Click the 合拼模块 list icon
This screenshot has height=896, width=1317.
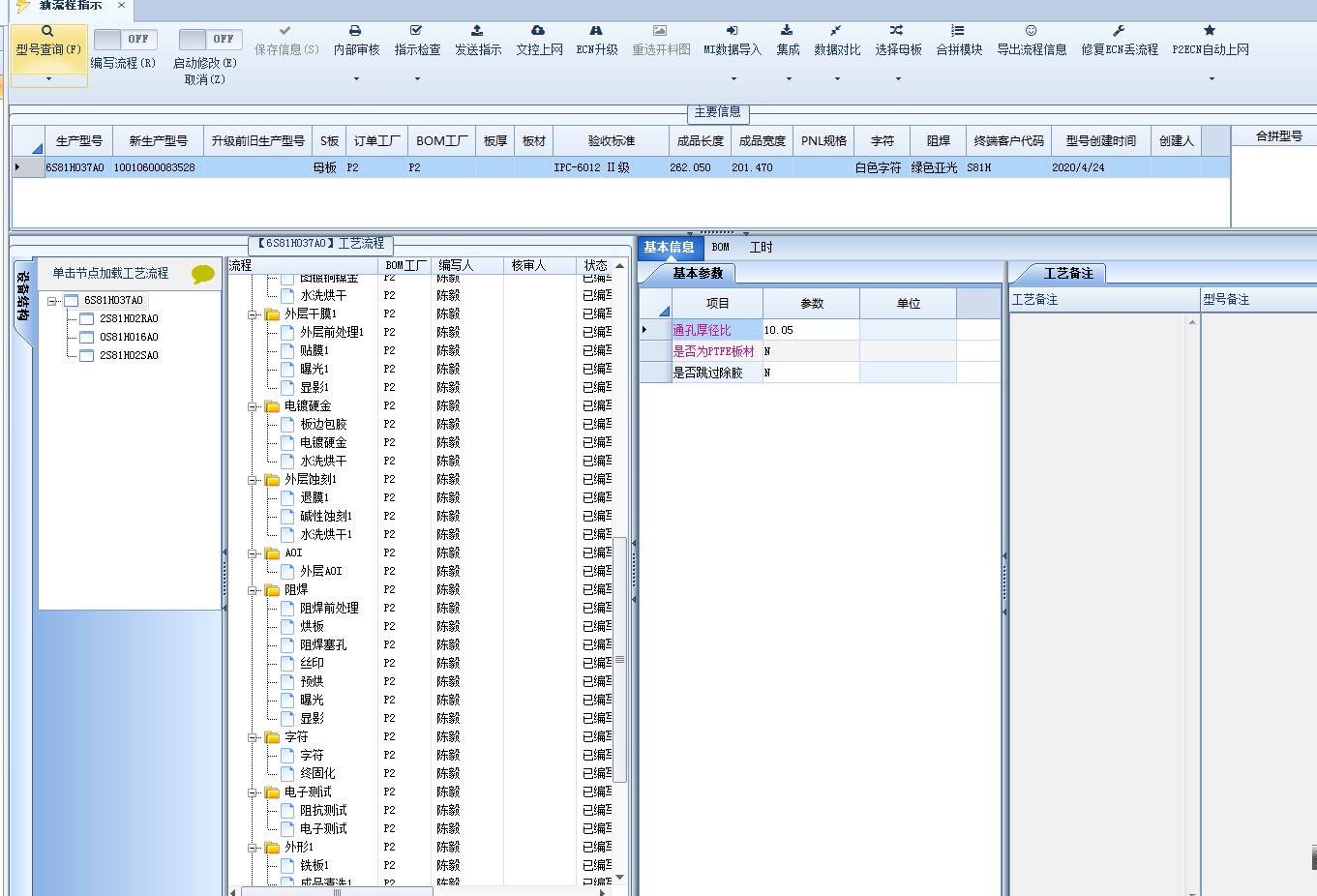point(958,31)
